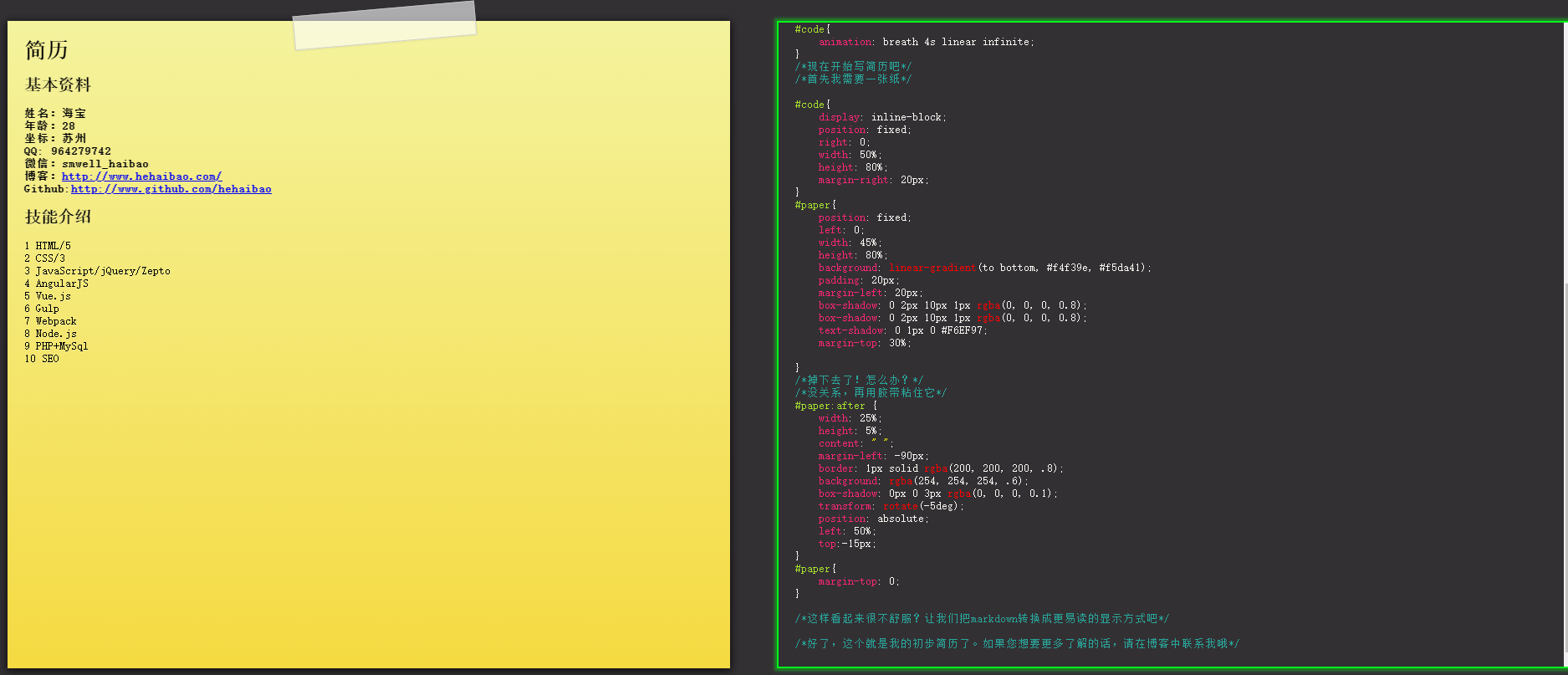Viewport: 1568px width, 675px height.
Task: Click the "技能介绍" section heading
Action: click(x=58, y=217)
